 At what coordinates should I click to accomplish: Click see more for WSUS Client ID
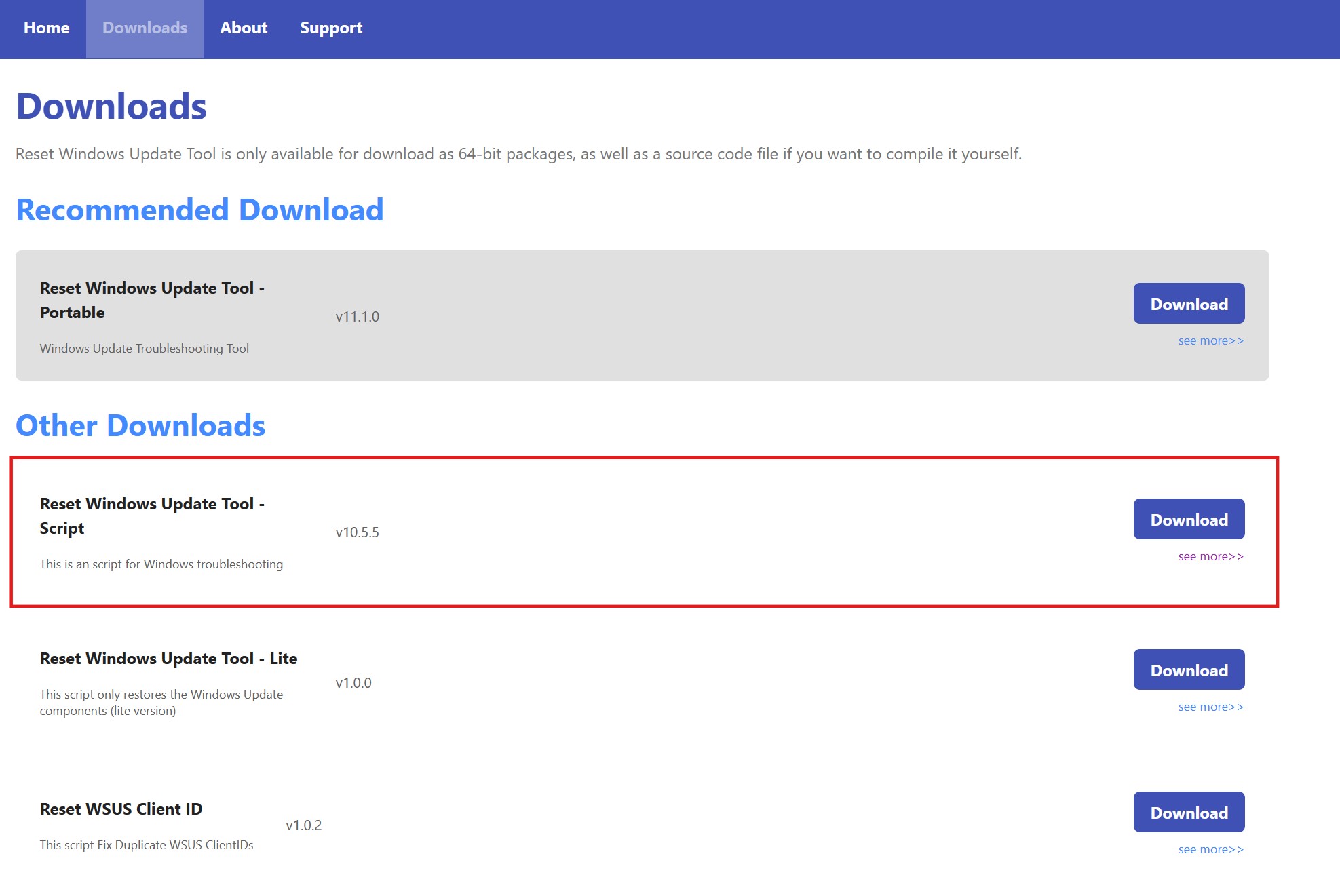click(x=1210, y=849)
